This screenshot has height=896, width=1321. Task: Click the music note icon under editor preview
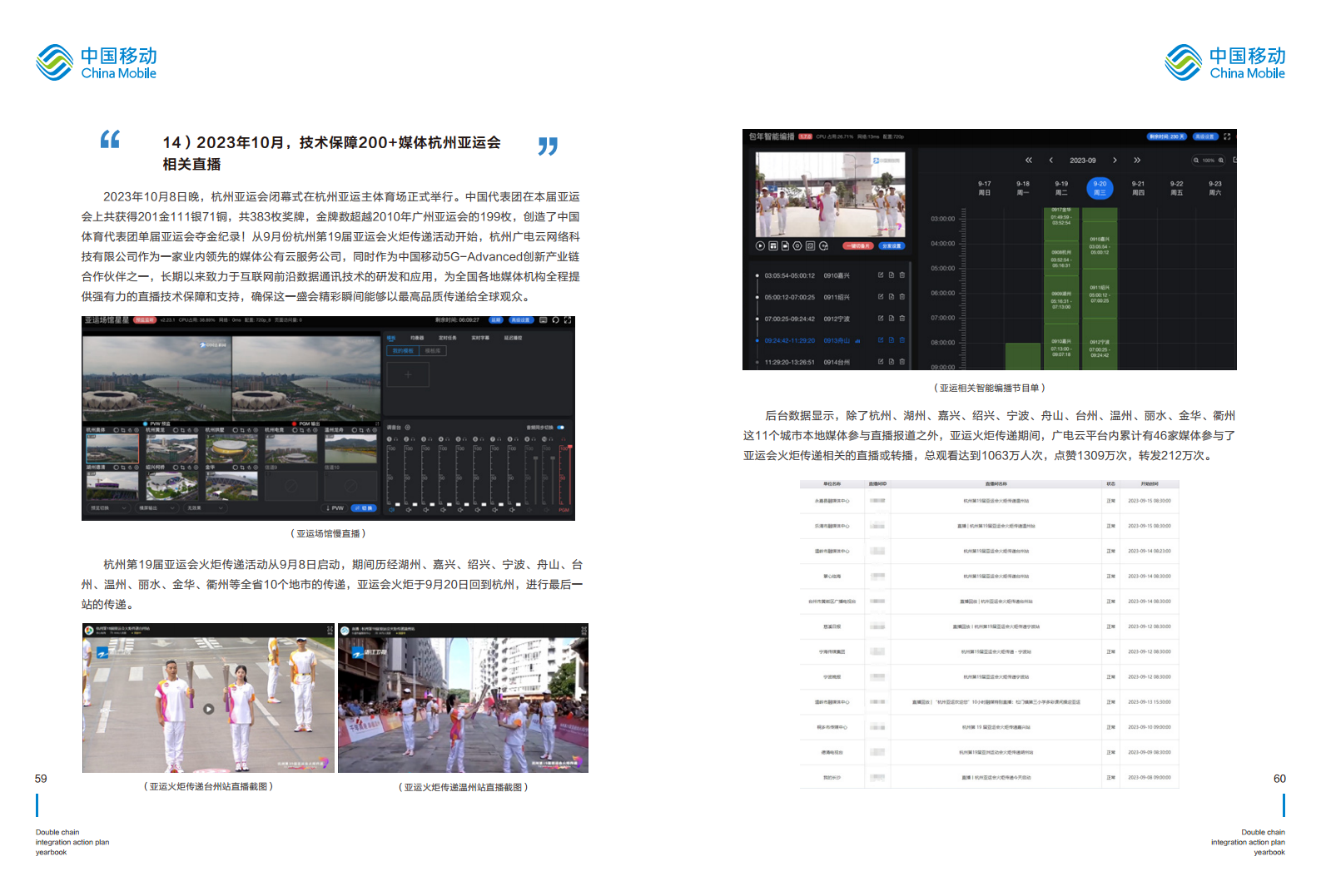(823, 246)
